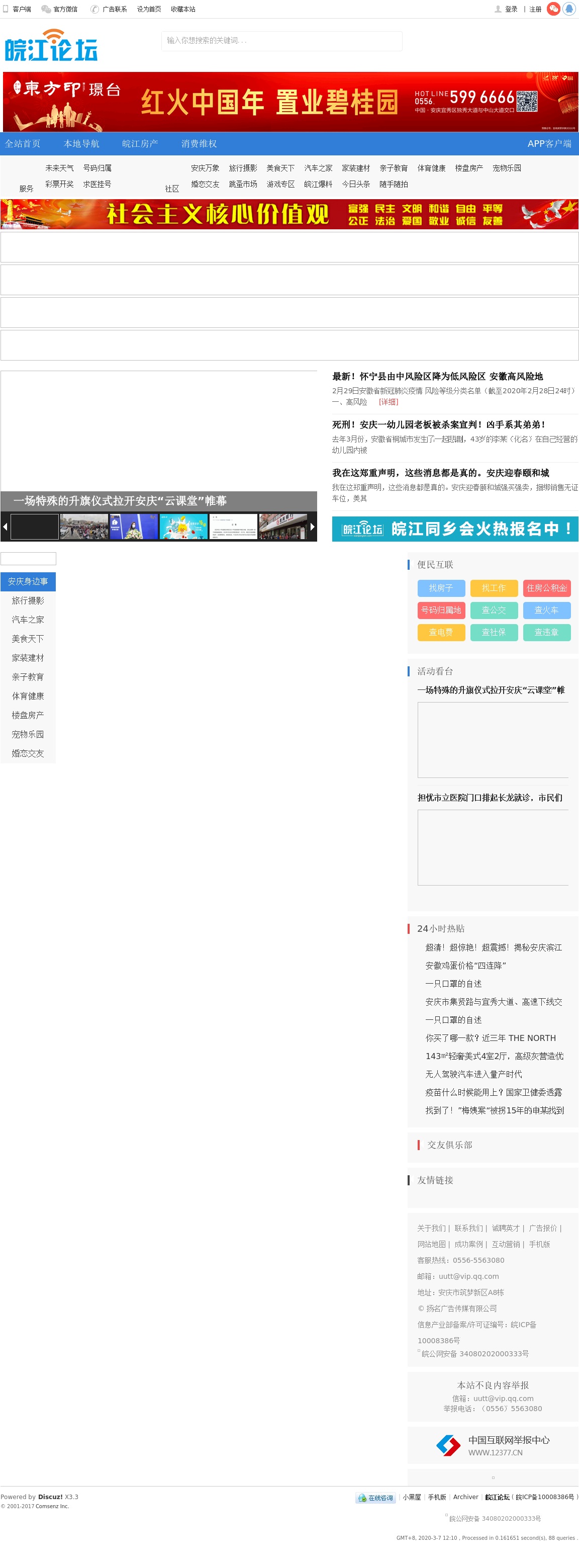Click the WeChat login icon
579x1568 pixels.
[553, 9]
